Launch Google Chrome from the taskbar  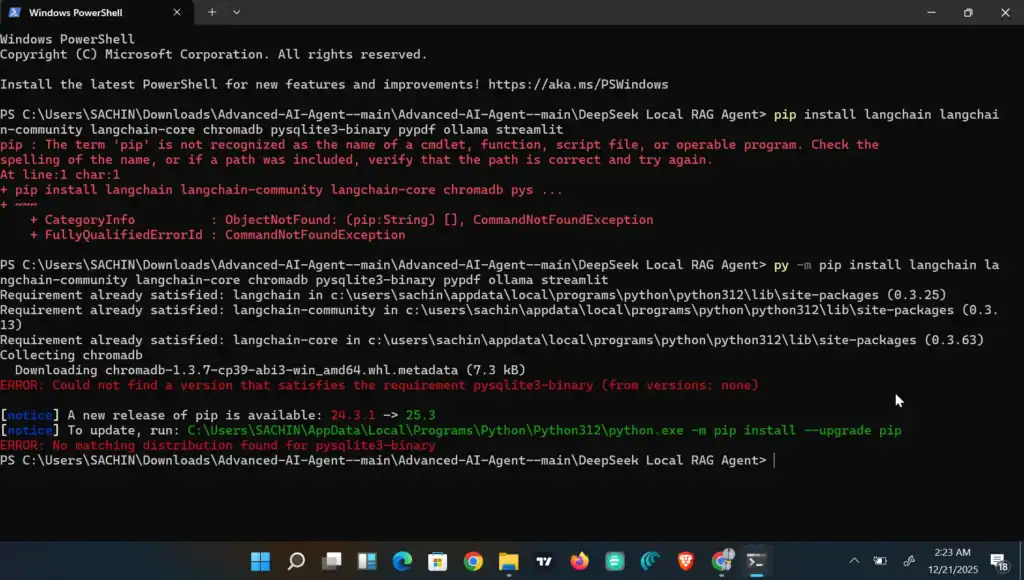pos(473,561)
